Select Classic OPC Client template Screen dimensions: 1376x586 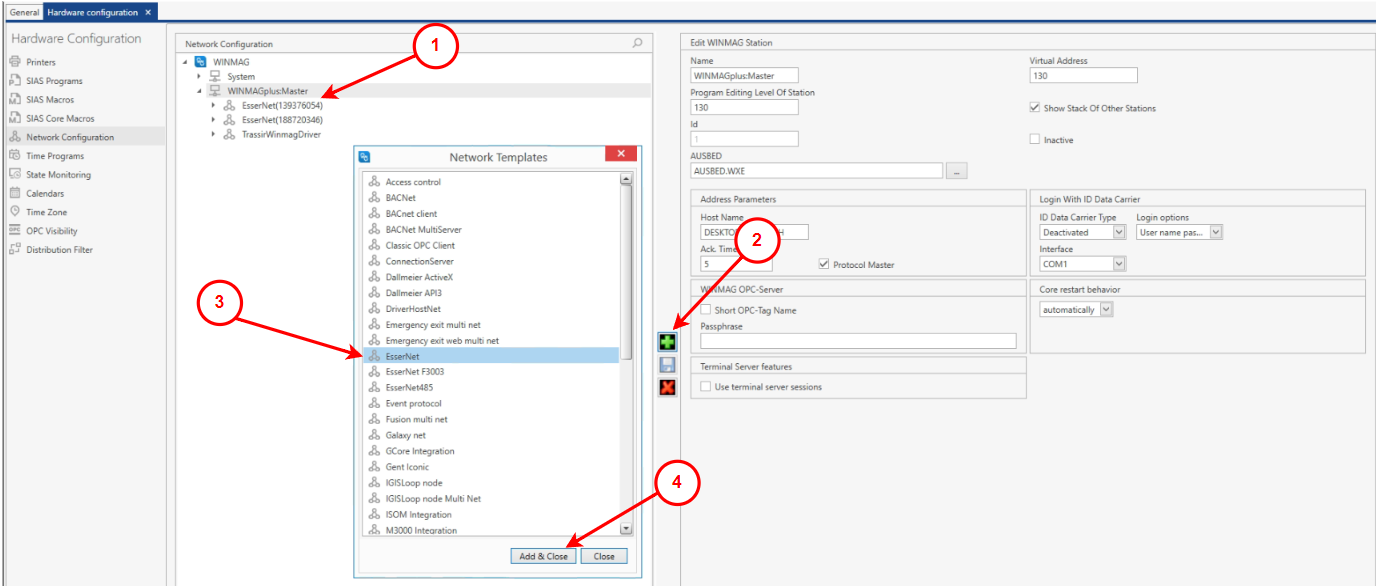pos(420,245)
